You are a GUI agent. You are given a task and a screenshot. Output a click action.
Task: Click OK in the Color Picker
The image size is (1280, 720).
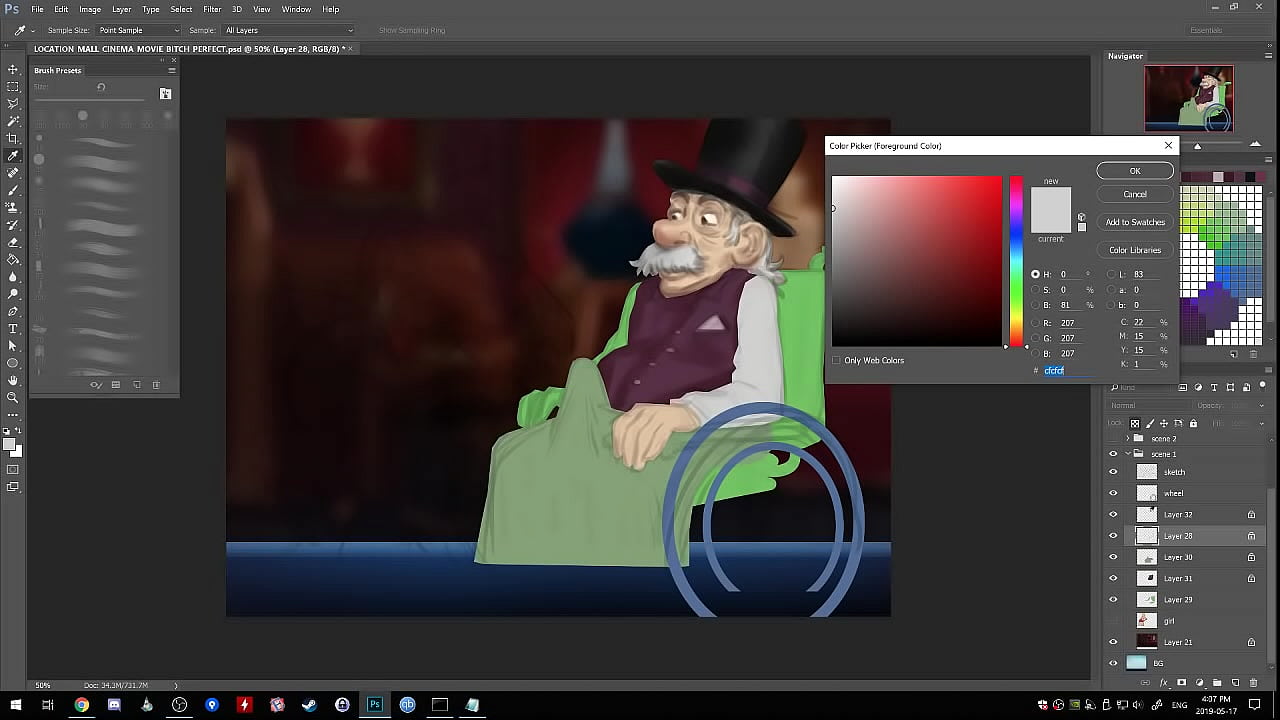click(x=1134, y=171)
